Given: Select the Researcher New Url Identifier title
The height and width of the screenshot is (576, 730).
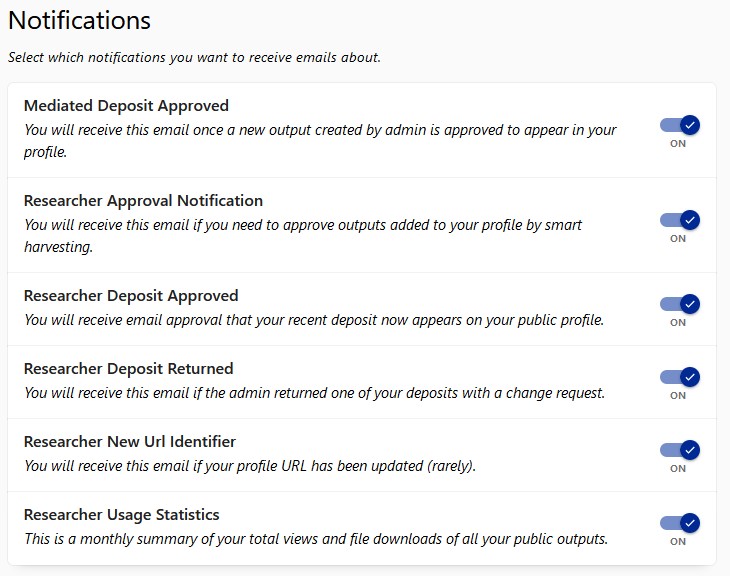Looking at the screenshot, I should (129, 441).
